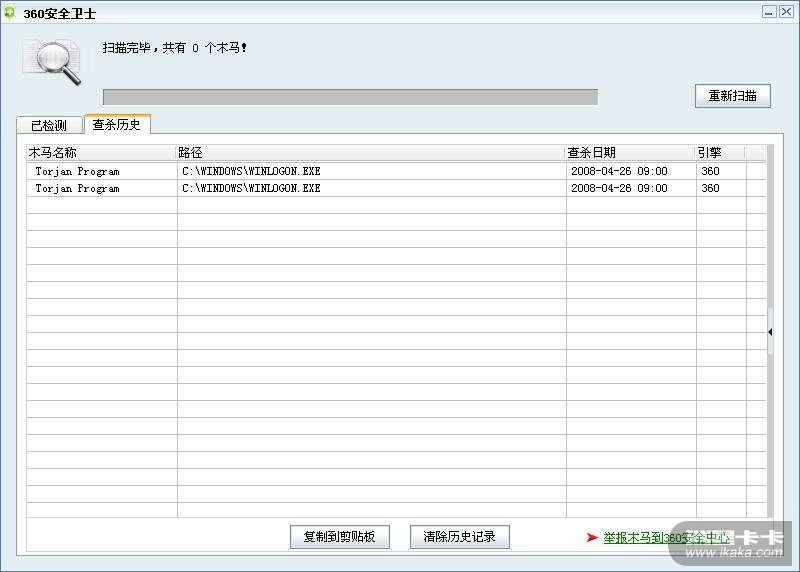Viewport: 800px width, 572px height.
Task: Click first row date 2008-04-26 09:00
Action: point(619,171)
